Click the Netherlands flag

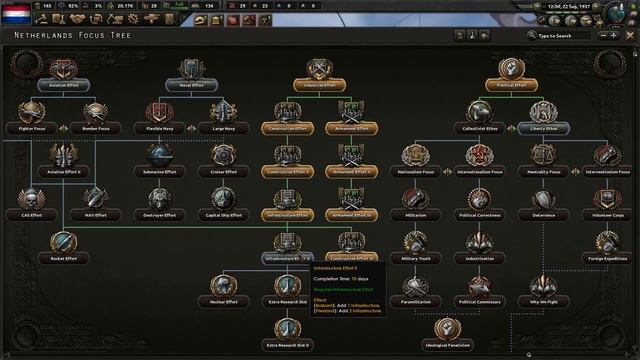point(16,13)
